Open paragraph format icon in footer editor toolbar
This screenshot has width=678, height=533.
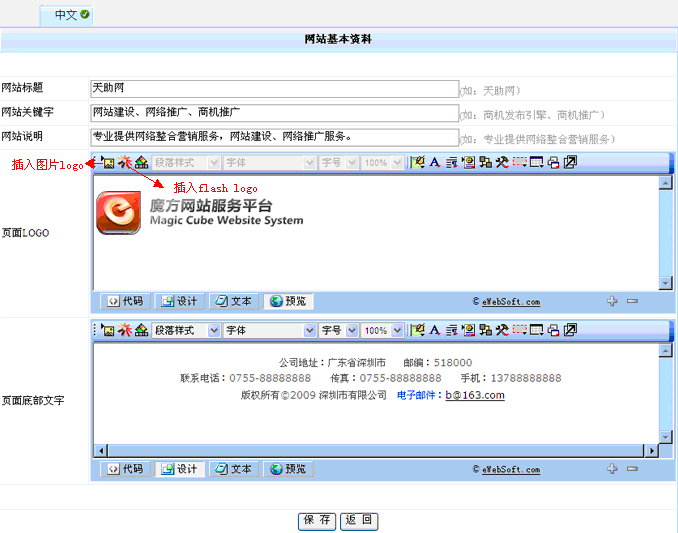click(x=451, y=330)
